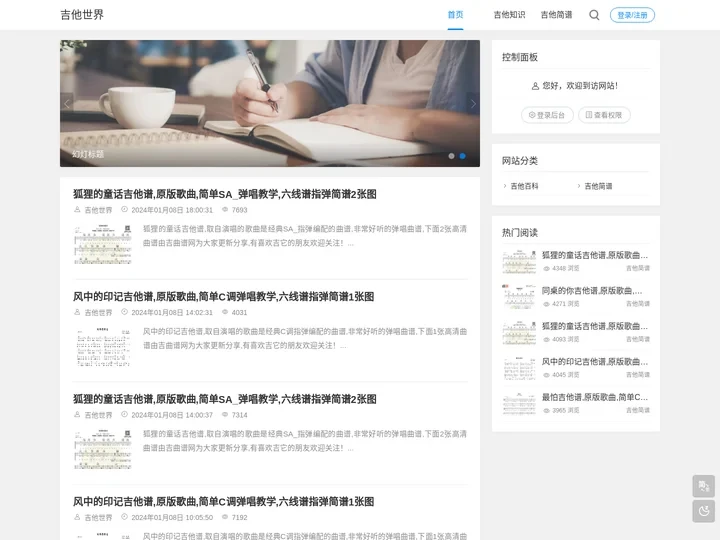The width and height of the screenshot is (720, 540).
Task: Click thumbnail of hot read 同桌的你吉他谱
Action: 519,297
